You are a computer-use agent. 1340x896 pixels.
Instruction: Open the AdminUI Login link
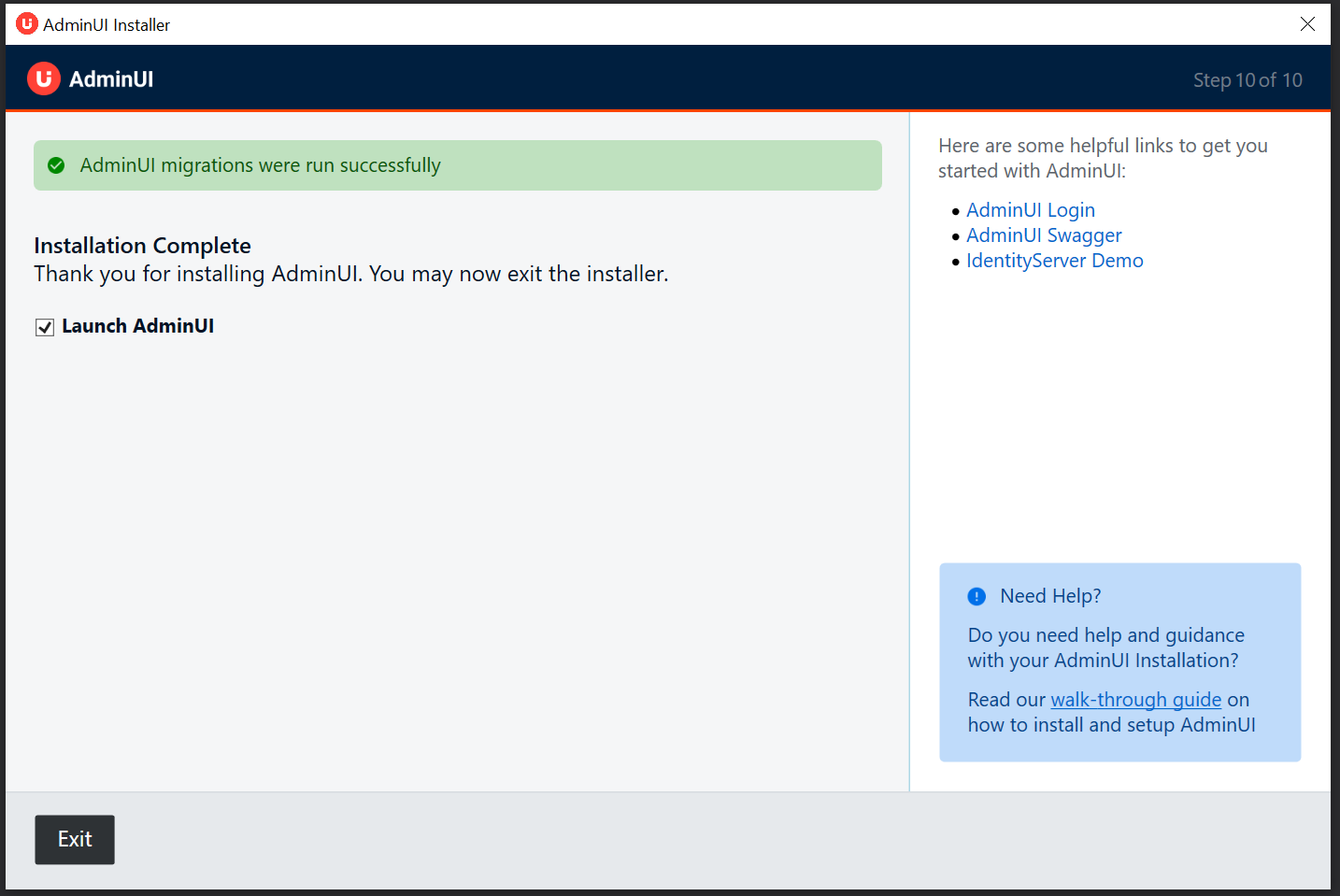(1030, 210)
